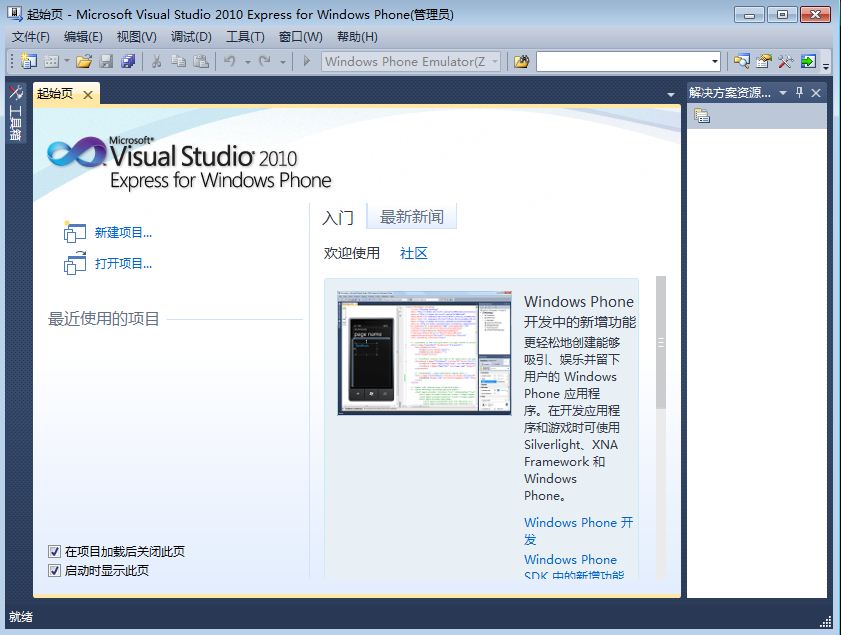This screenshot has height=635, width=841.
Task: Click the start page vertical scrollbar thumb
Action: [x=661, y=343]
